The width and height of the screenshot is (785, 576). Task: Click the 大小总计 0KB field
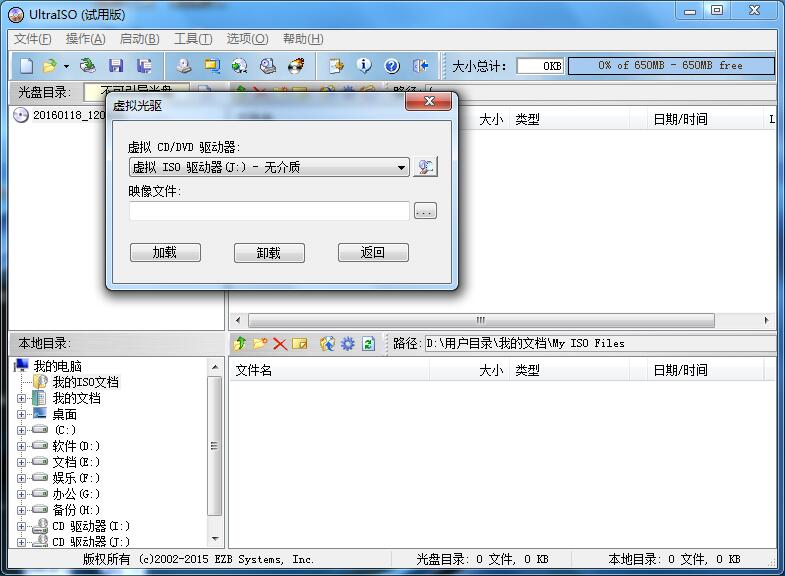tap(540, 66)
